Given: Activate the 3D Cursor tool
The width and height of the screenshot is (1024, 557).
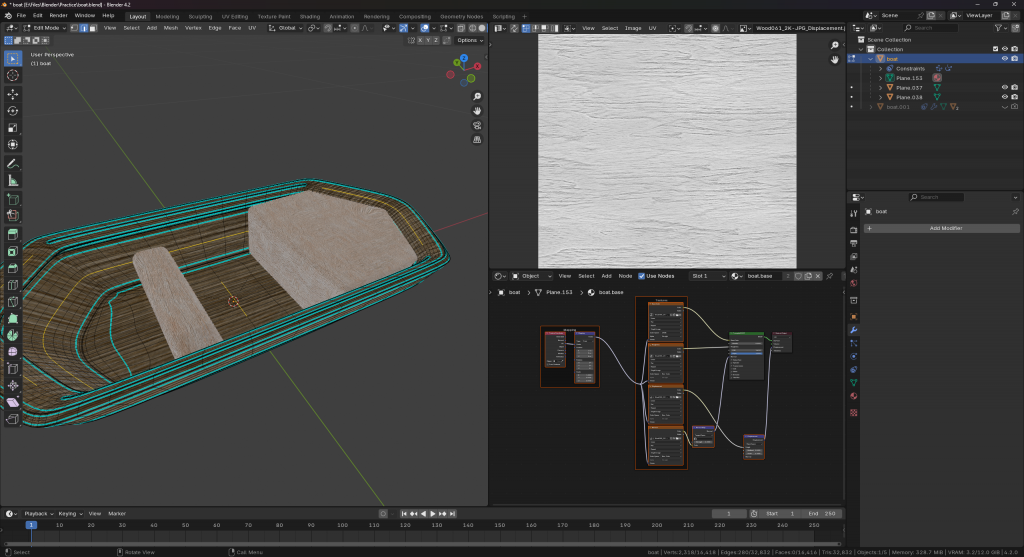Looking at the screenshot, I should [13, 75].
